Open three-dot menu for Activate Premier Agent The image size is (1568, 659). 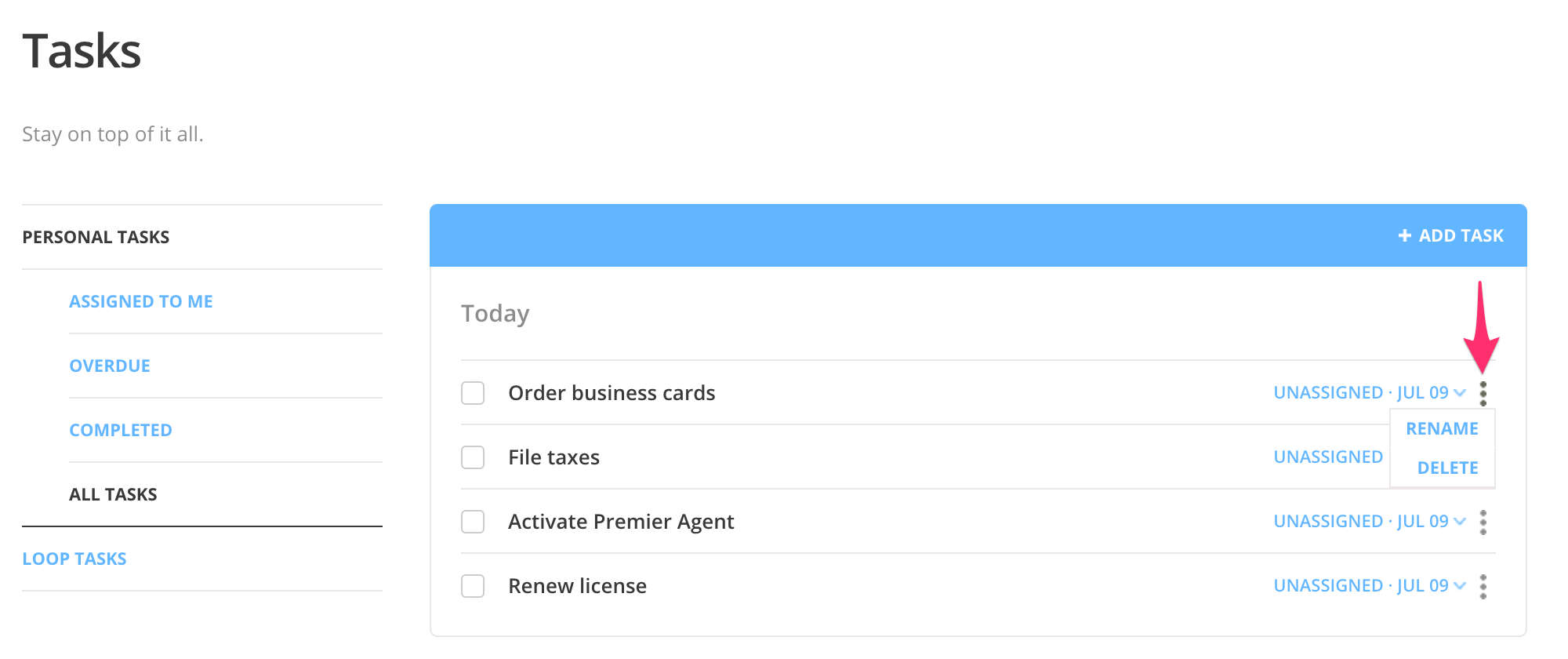1483,522
